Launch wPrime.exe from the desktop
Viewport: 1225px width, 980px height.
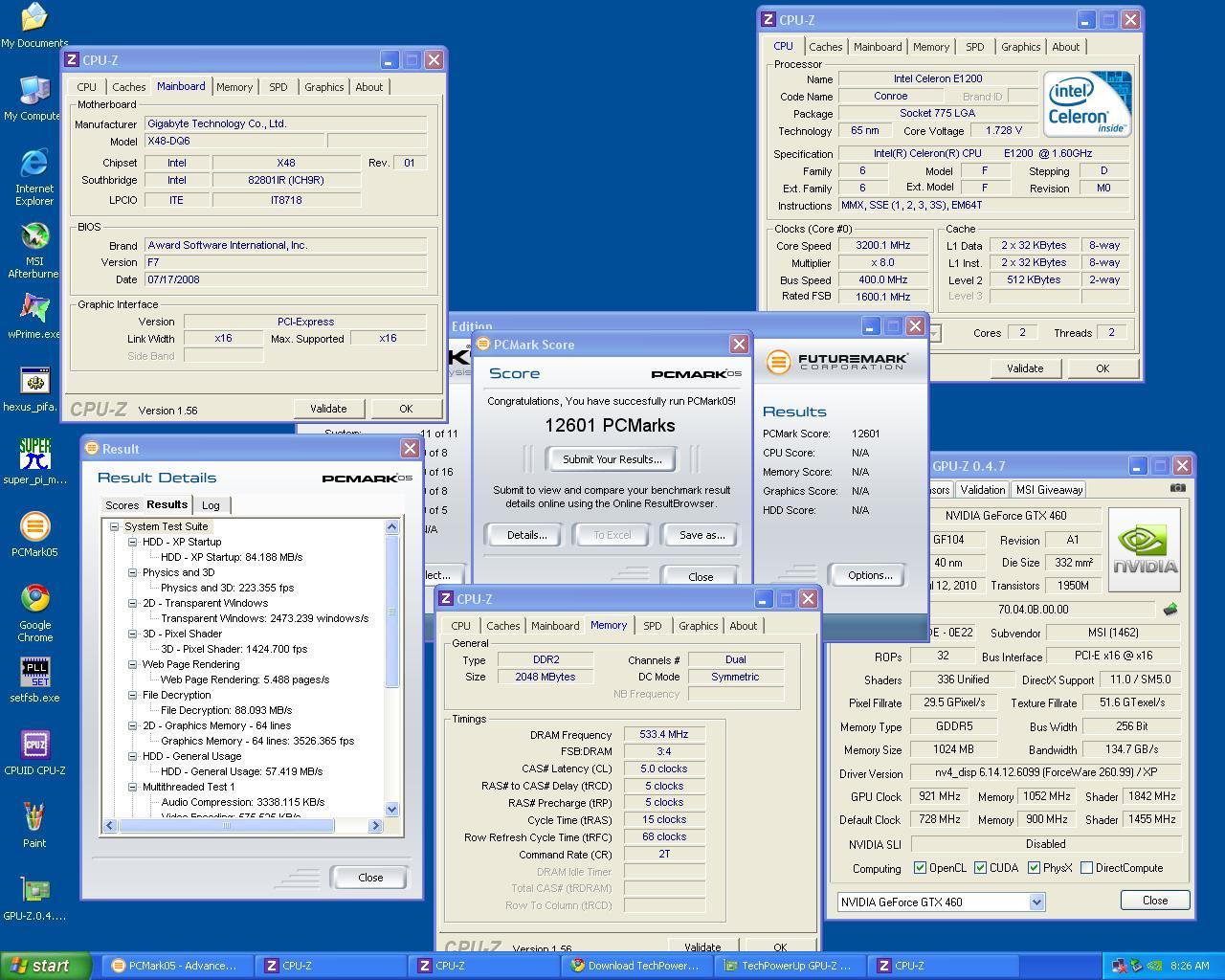coord(34,317)
